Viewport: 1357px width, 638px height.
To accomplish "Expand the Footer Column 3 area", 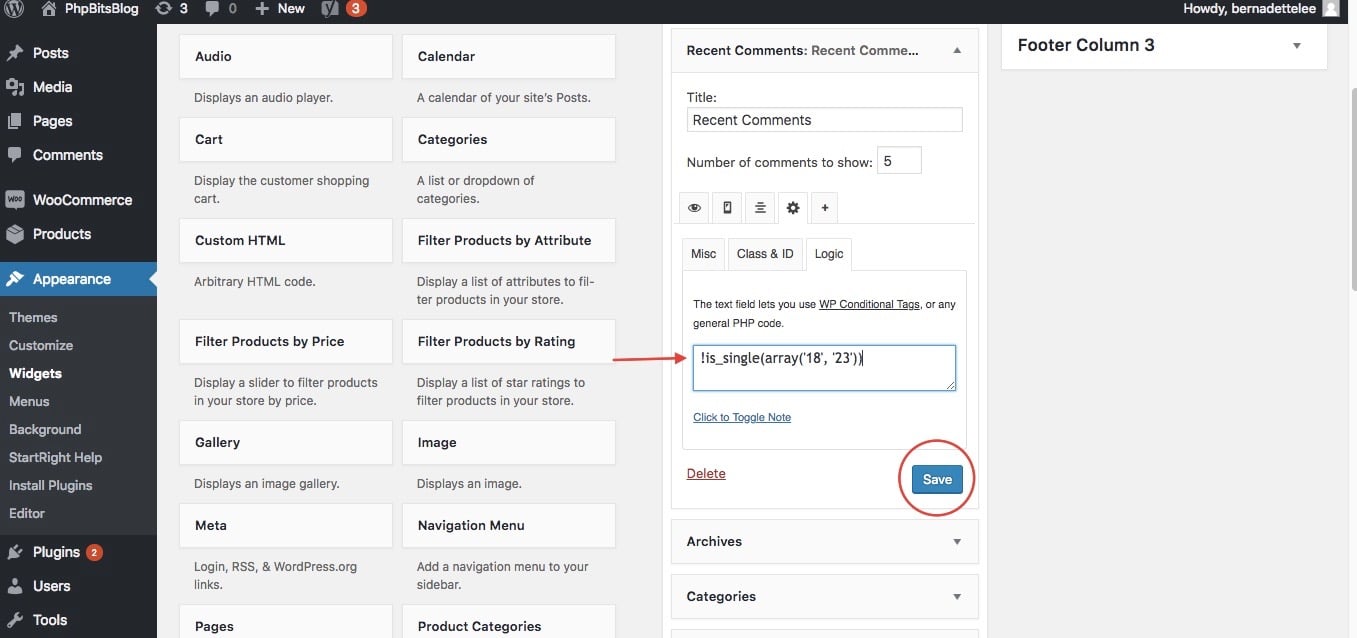I will pos(1296,45).
